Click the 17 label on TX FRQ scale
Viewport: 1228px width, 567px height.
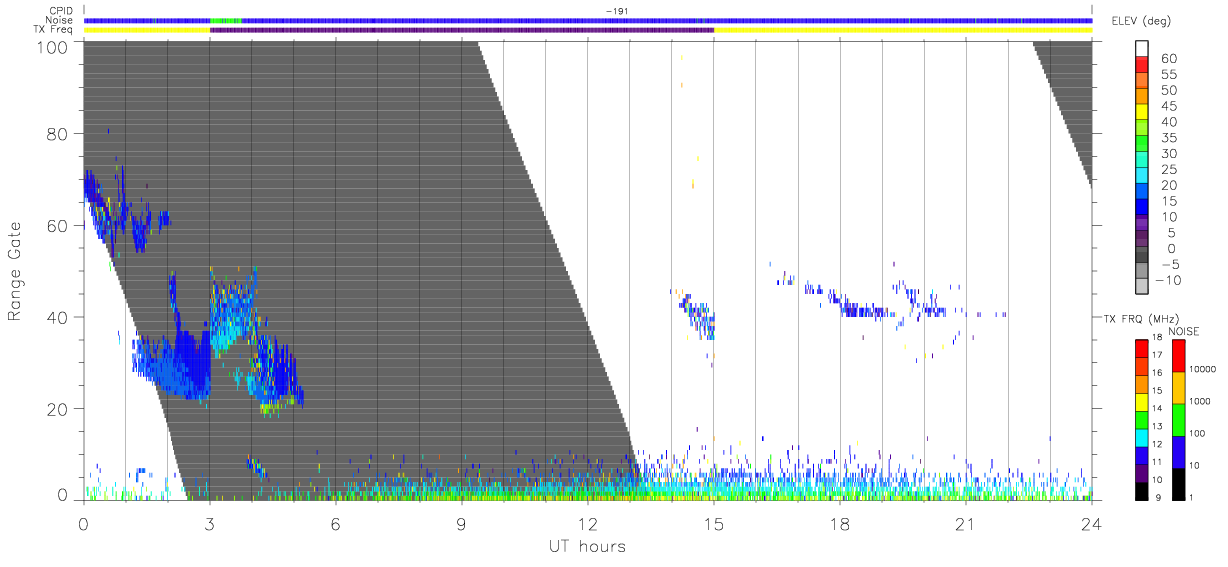coord(1159,355)
